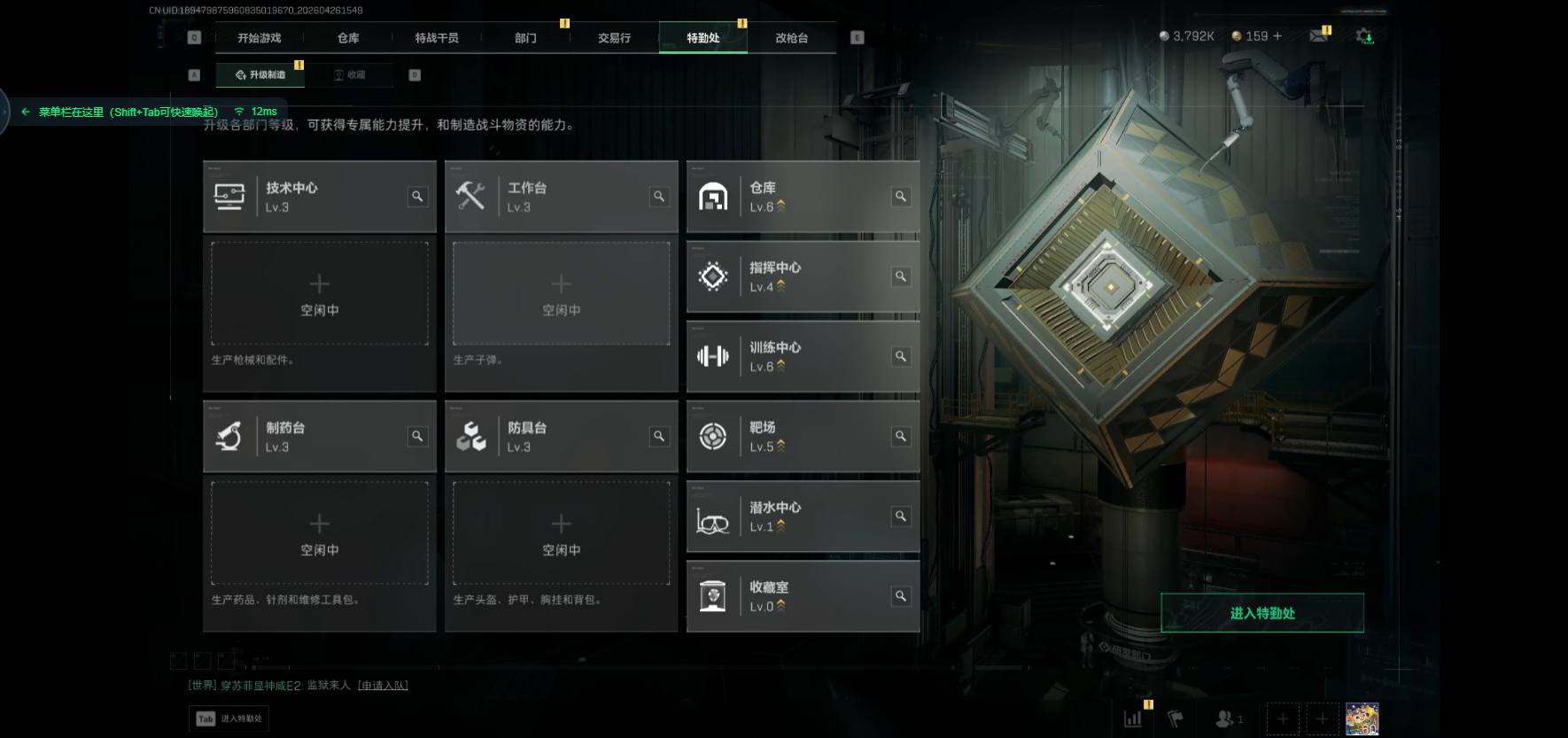
Task: Switch to the 改枪台 tab
Action: click(x=792, y=38)
